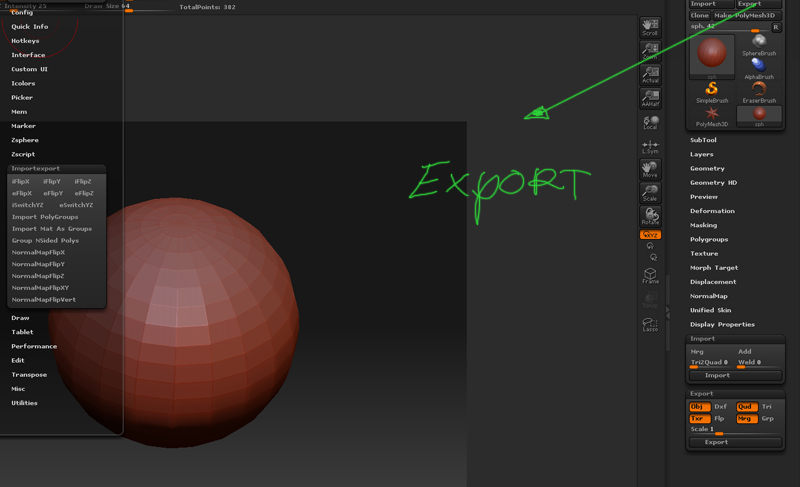Enable Local transformations icon

pos(650,122)
